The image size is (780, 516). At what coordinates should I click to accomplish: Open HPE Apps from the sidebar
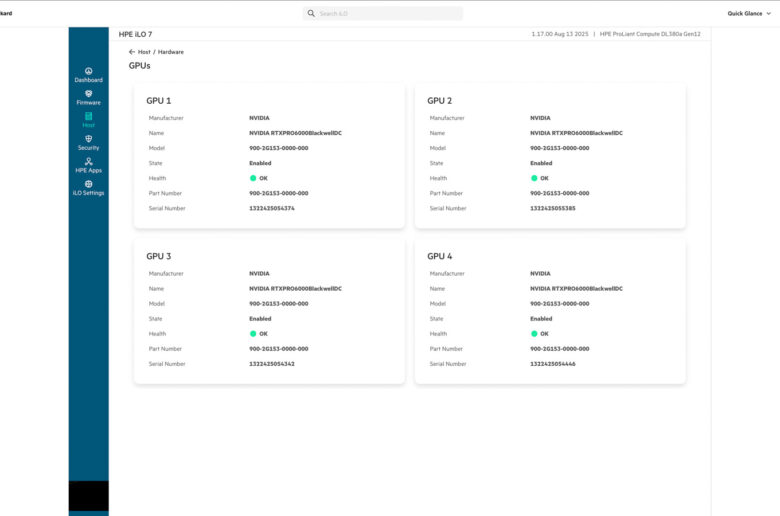click(88, 162)
